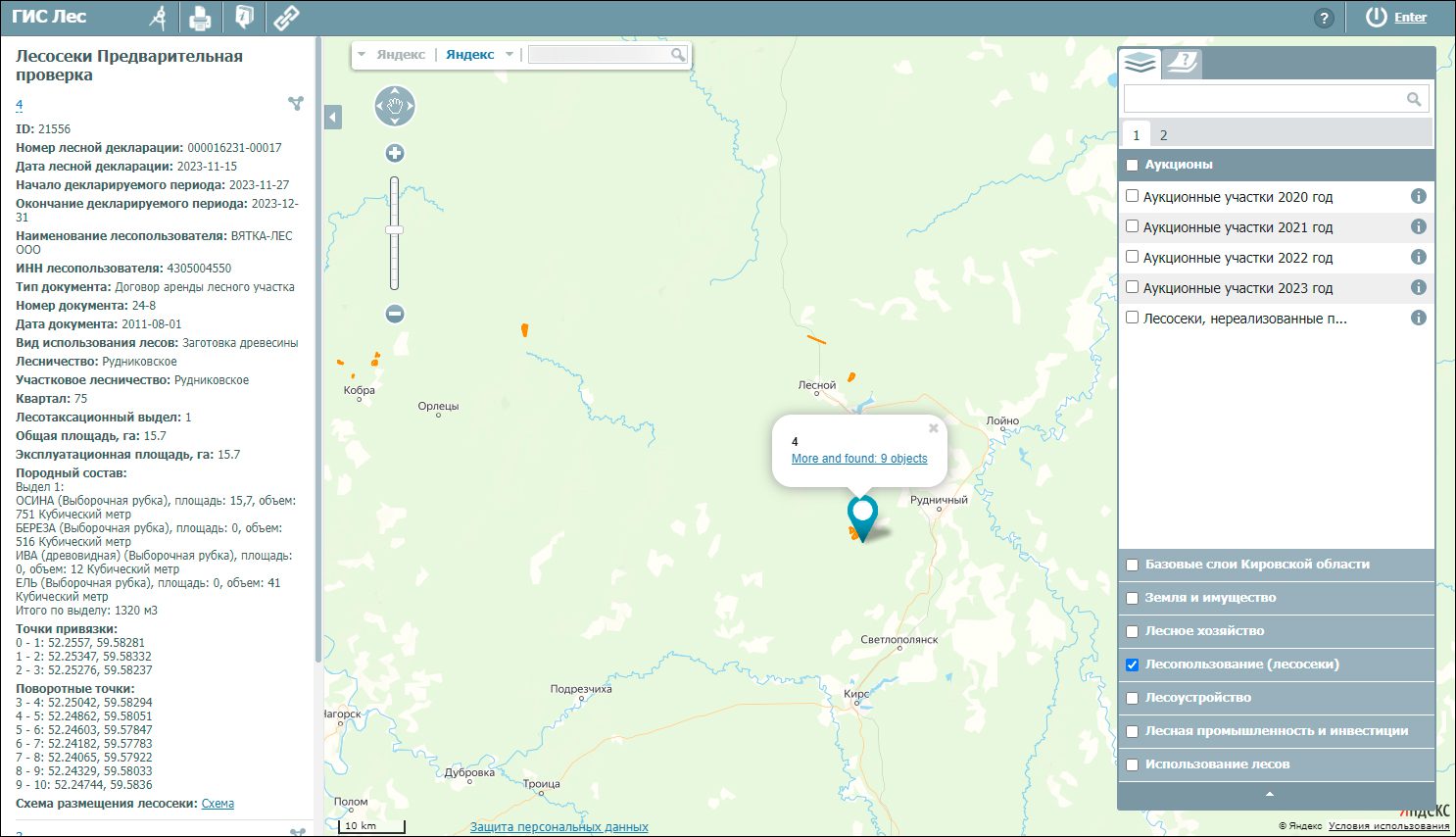Check the Лесное хозяйство group
Image resolution: width=1456 pixels, height=837 pixels.
click(x=1133, y=631)
